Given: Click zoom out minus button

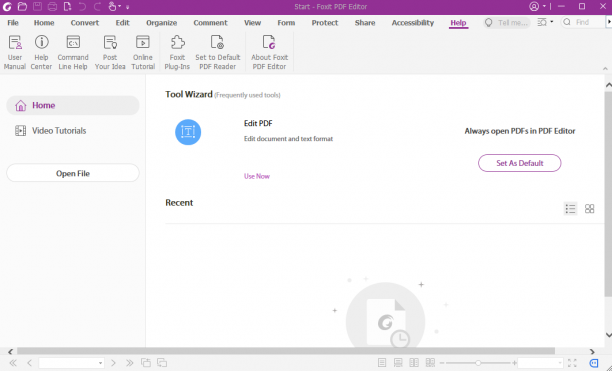Looking at the screenshot, I should tap(442, 363).
